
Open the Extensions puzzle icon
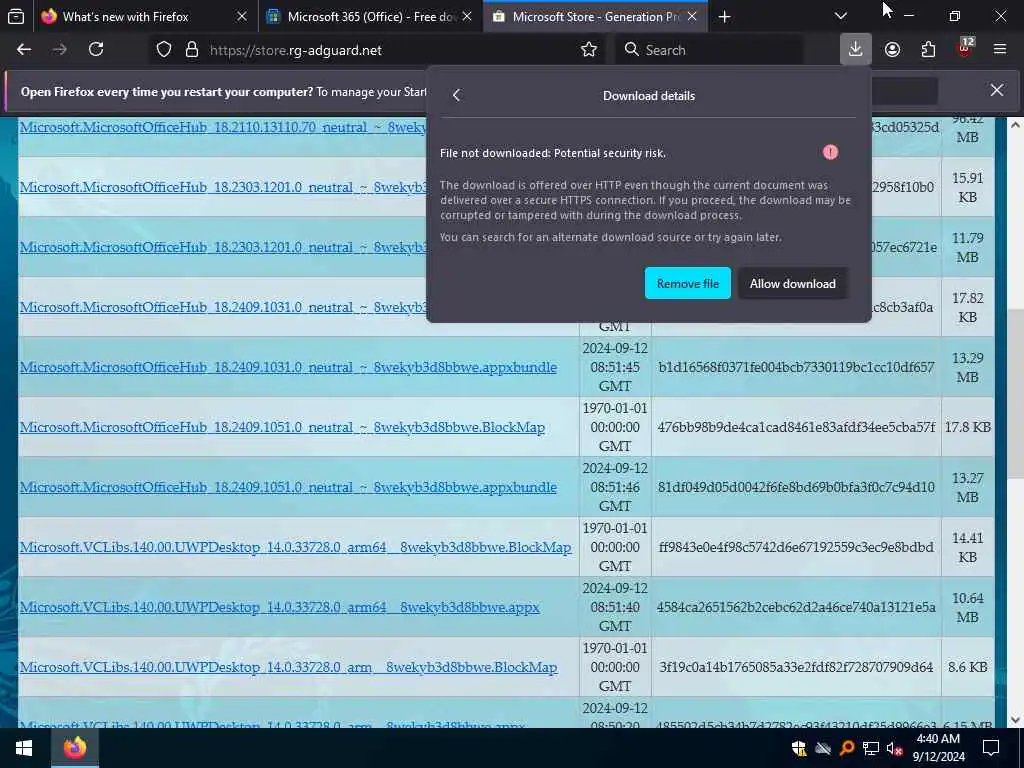click(928, 50)
